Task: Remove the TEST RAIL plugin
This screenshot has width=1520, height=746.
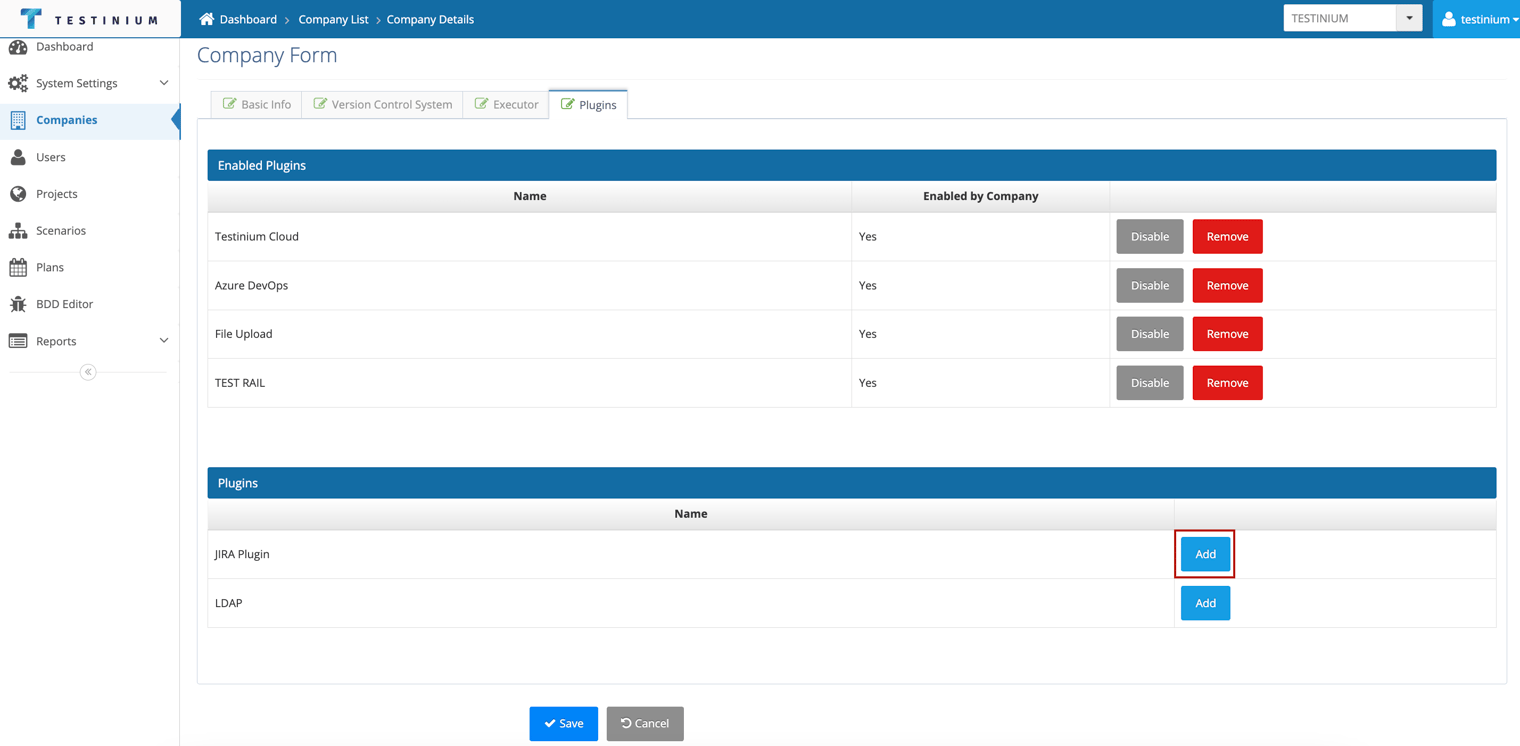Action: (1227, 383)
